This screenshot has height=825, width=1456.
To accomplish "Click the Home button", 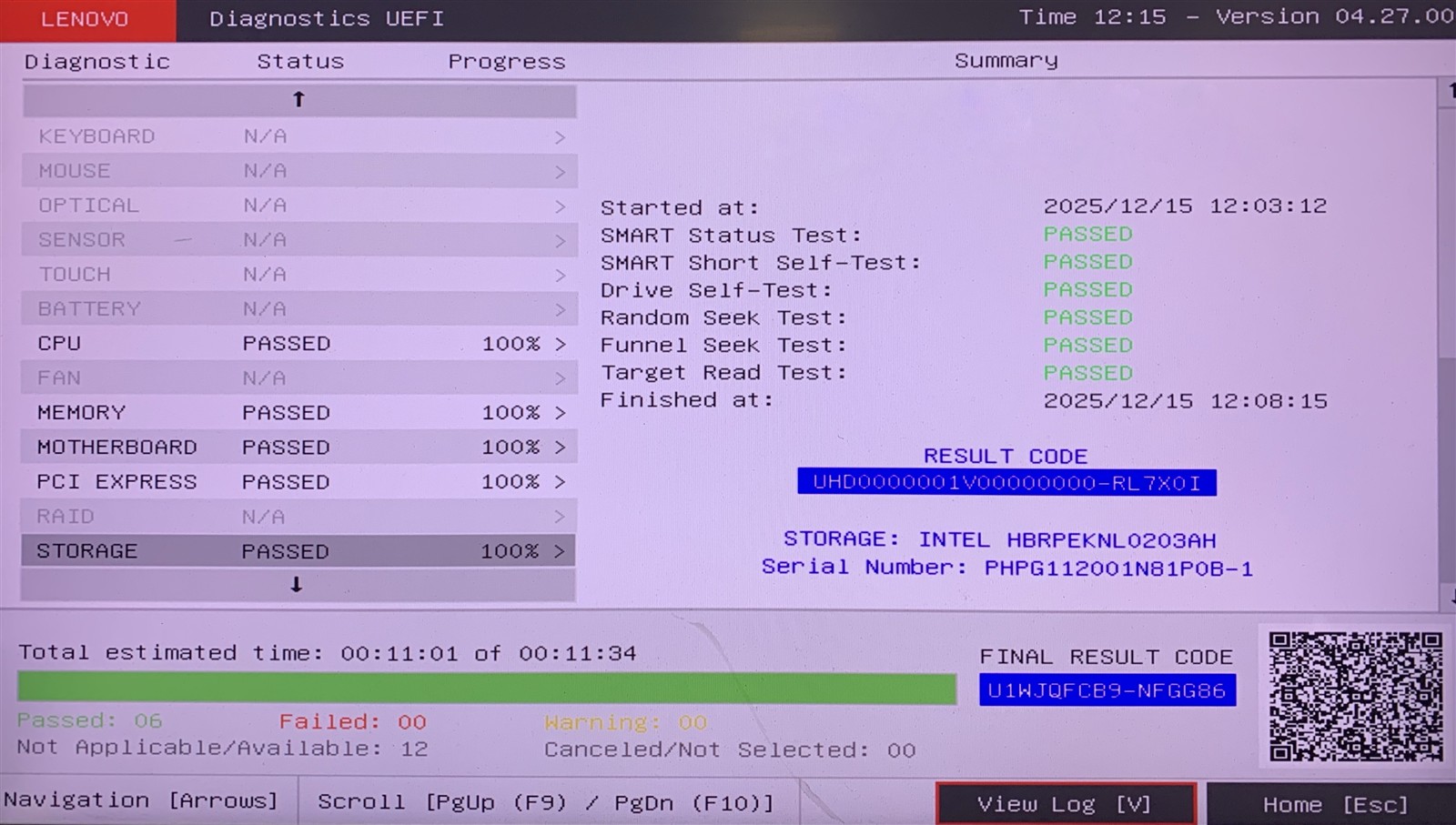I will (x=1331, y=803).
